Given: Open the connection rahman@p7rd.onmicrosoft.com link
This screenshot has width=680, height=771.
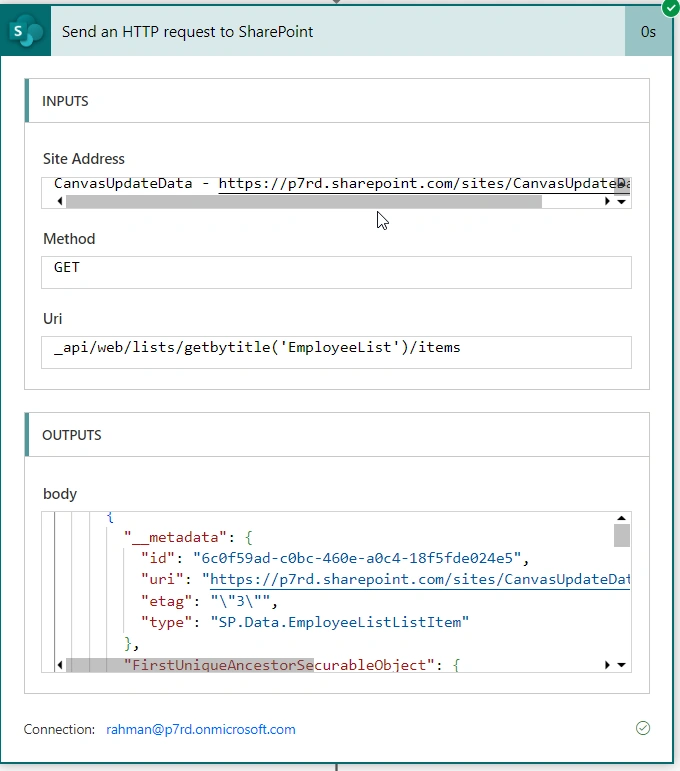Looking at the screenshot, I should [201, 729].
